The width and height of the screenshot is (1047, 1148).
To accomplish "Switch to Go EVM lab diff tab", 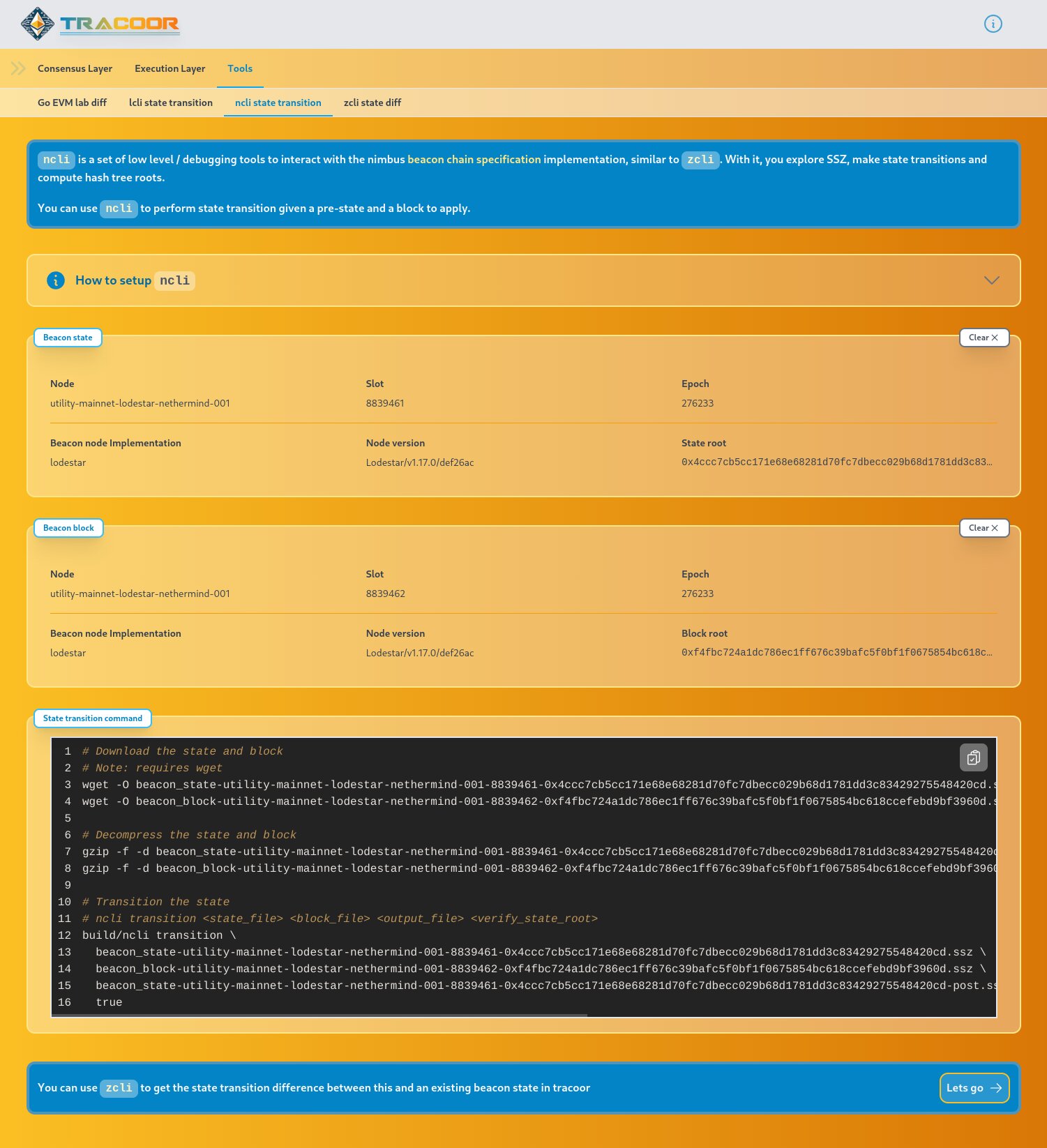I will [x=72, y=103].
